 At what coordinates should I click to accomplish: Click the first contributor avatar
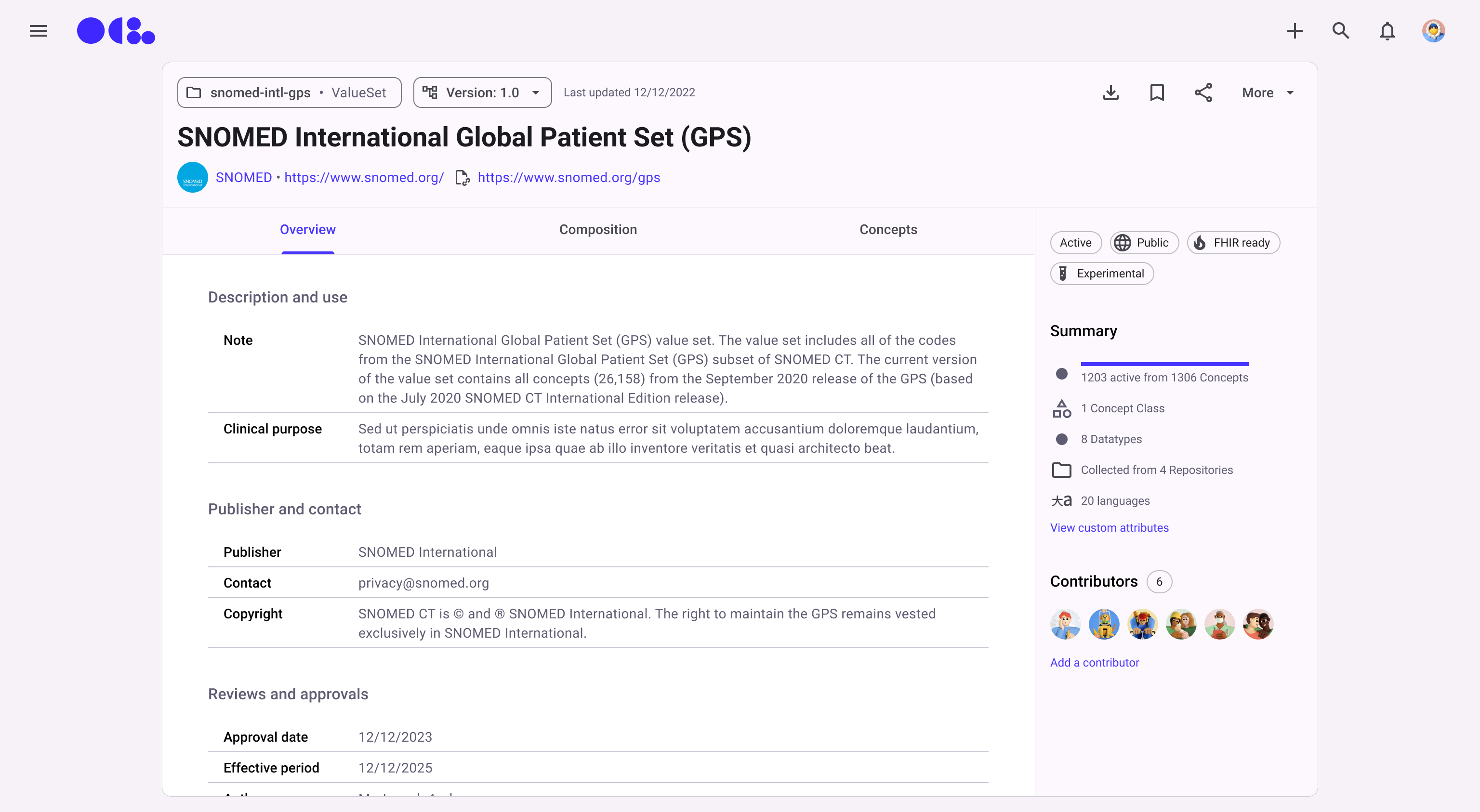click(x=1065, y=624)
